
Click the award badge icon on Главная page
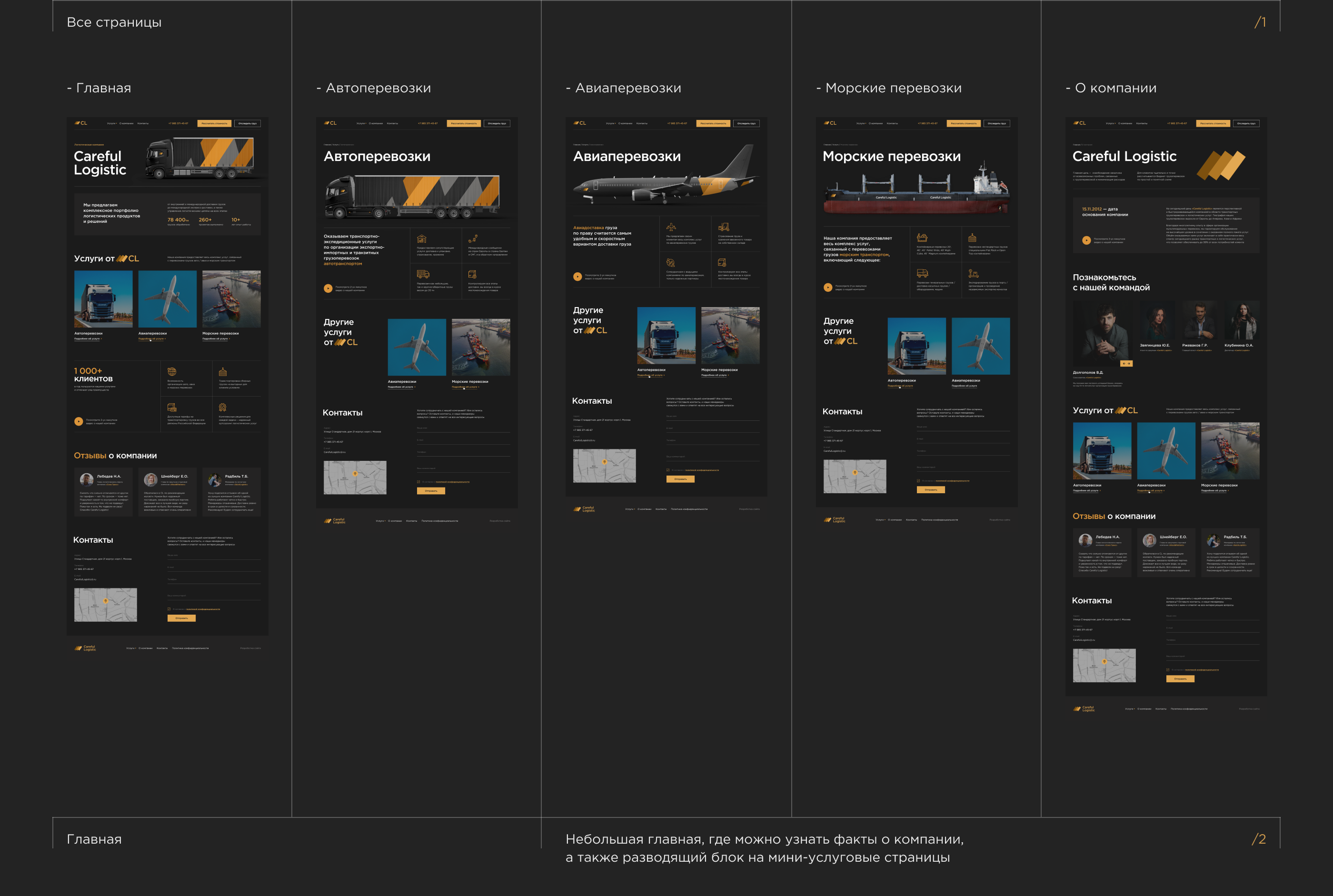pyautogui.click(x=223, y=408)
